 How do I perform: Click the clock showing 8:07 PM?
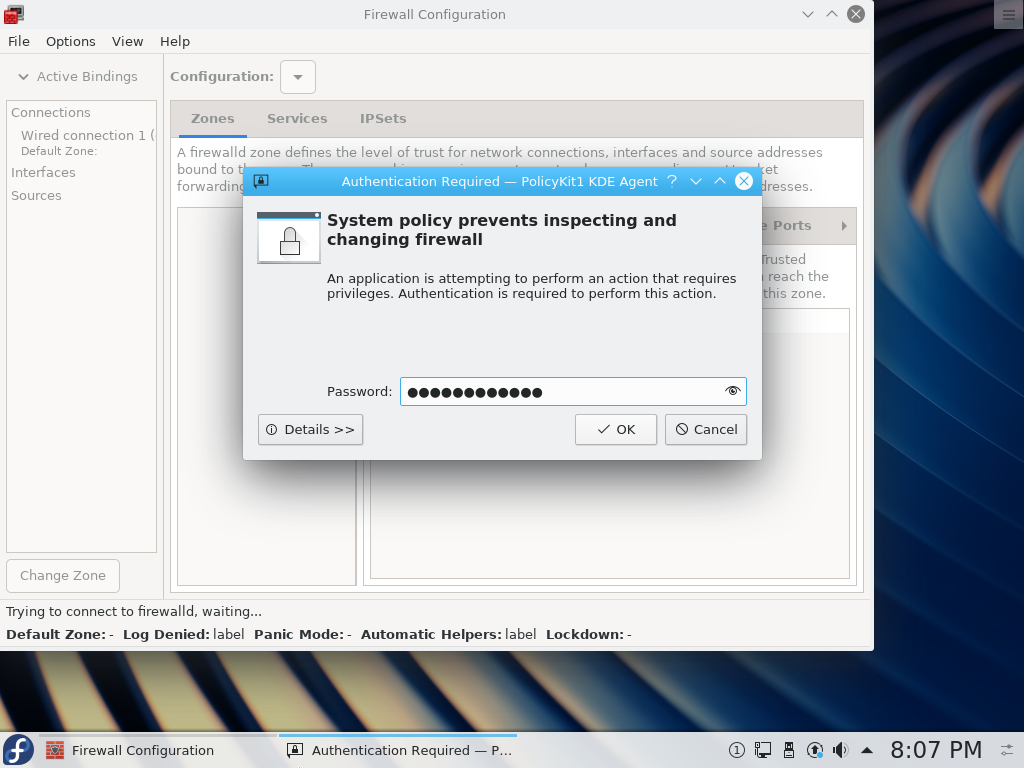point(936,750)
